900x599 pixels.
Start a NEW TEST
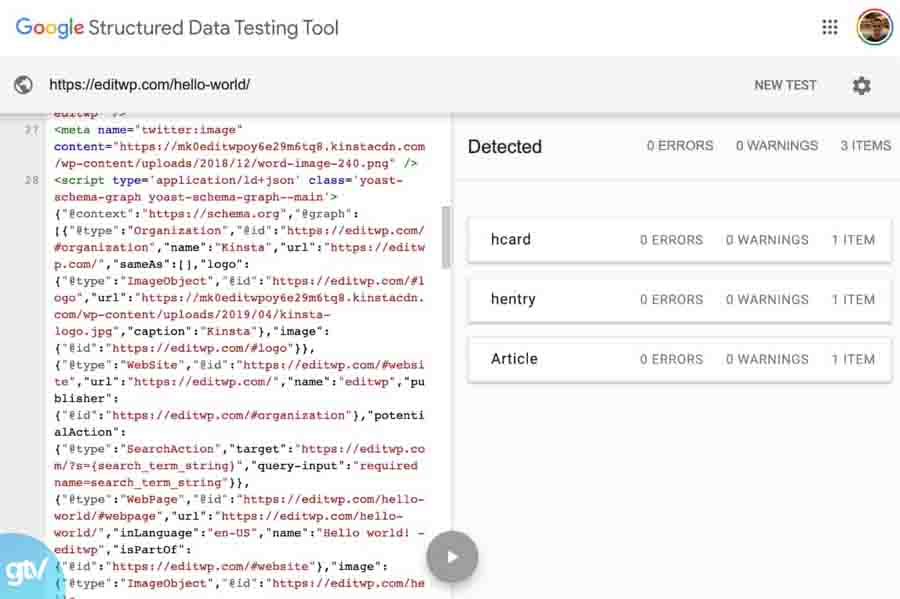tap(785, 85)
